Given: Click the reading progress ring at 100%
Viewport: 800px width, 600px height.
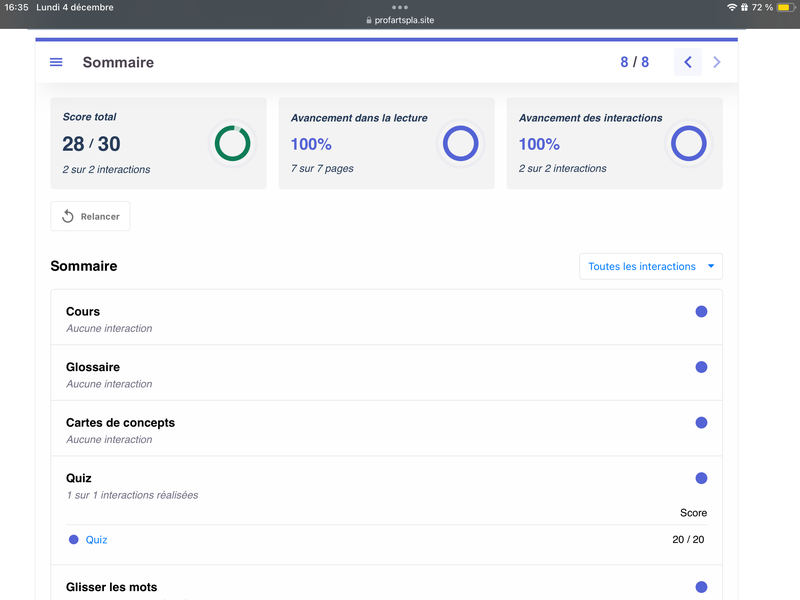Looking at the screenshot, I should pos(460,143).
